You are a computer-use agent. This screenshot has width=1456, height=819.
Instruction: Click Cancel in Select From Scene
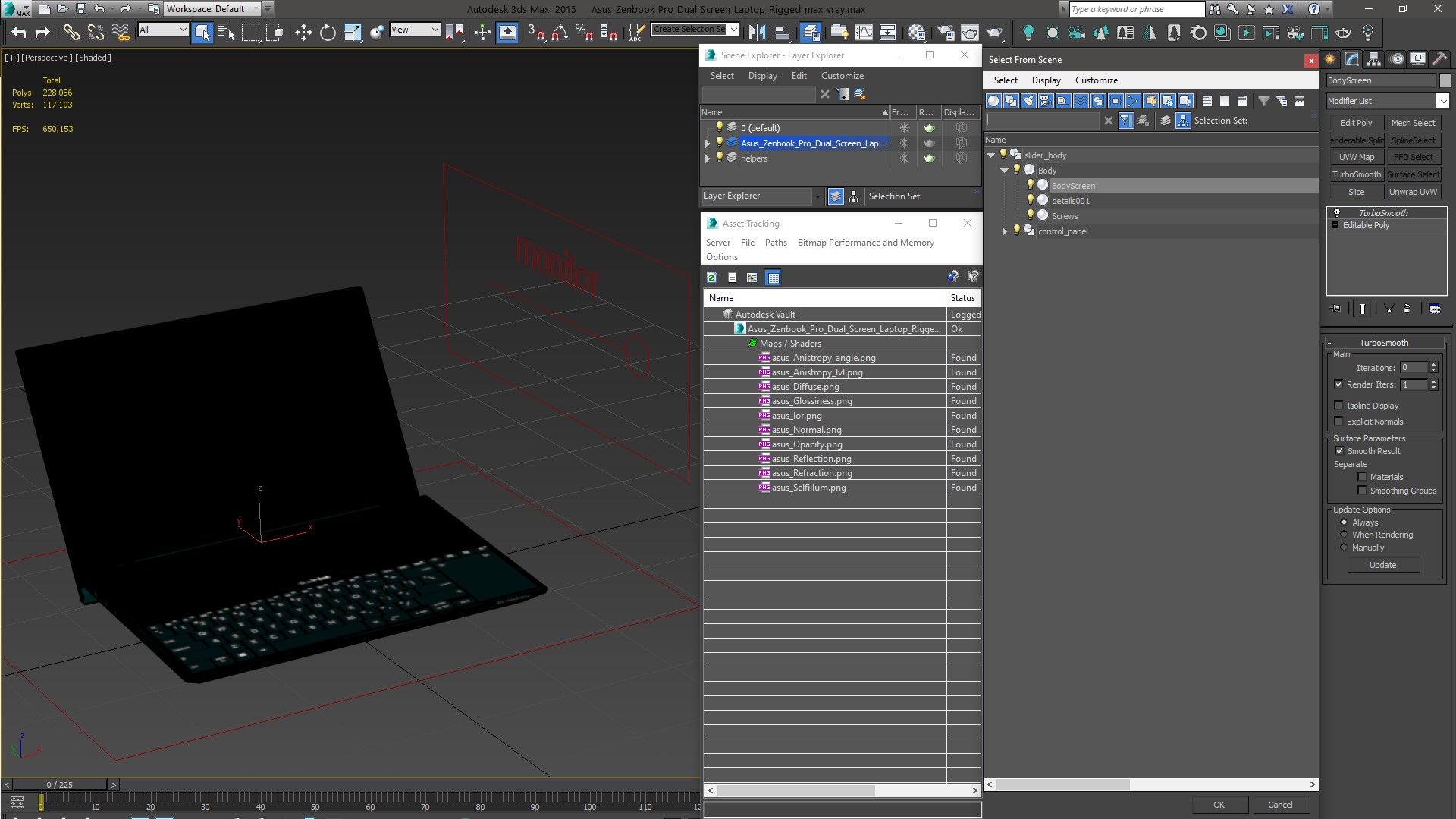1280,805
